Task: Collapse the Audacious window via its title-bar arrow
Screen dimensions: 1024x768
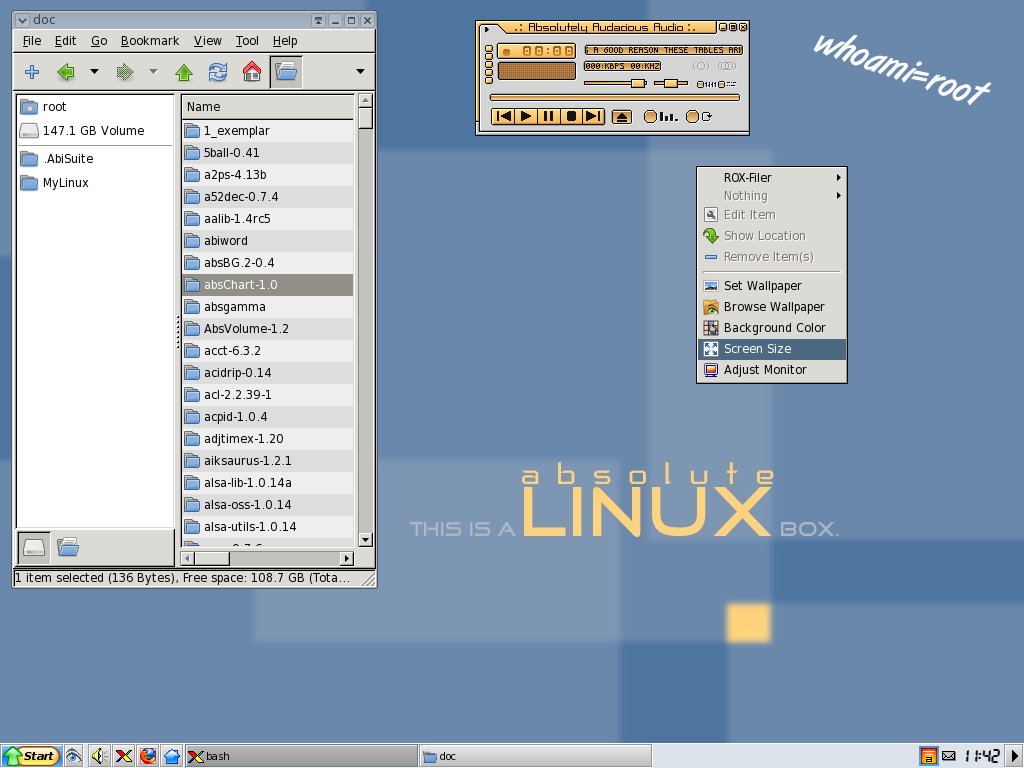Action: pyautogui.click(x=487, y=29)
